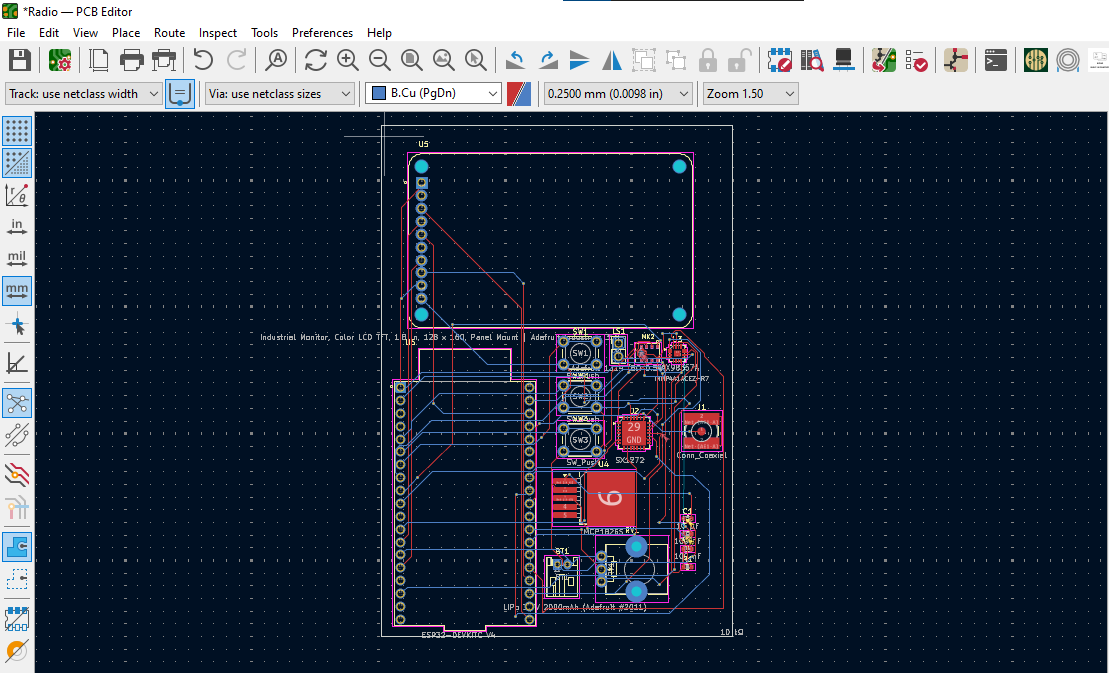The height and width of the screenshot is (673, 1109).
Task: Toggle pads outline display mode
Action: [x=17, y=618]
